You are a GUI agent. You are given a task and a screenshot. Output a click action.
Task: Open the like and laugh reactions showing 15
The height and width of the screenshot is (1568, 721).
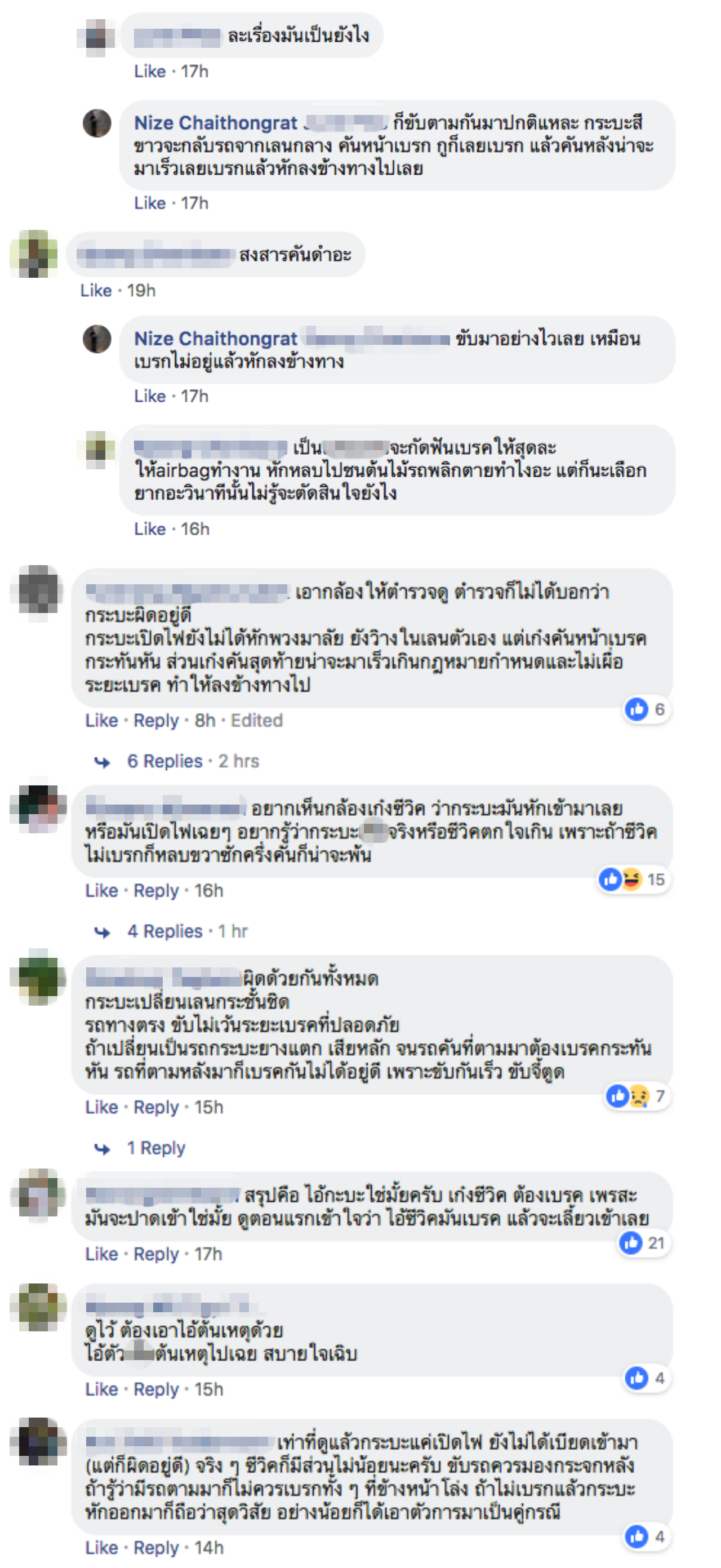pyautogui.click(x=634, y=879)
